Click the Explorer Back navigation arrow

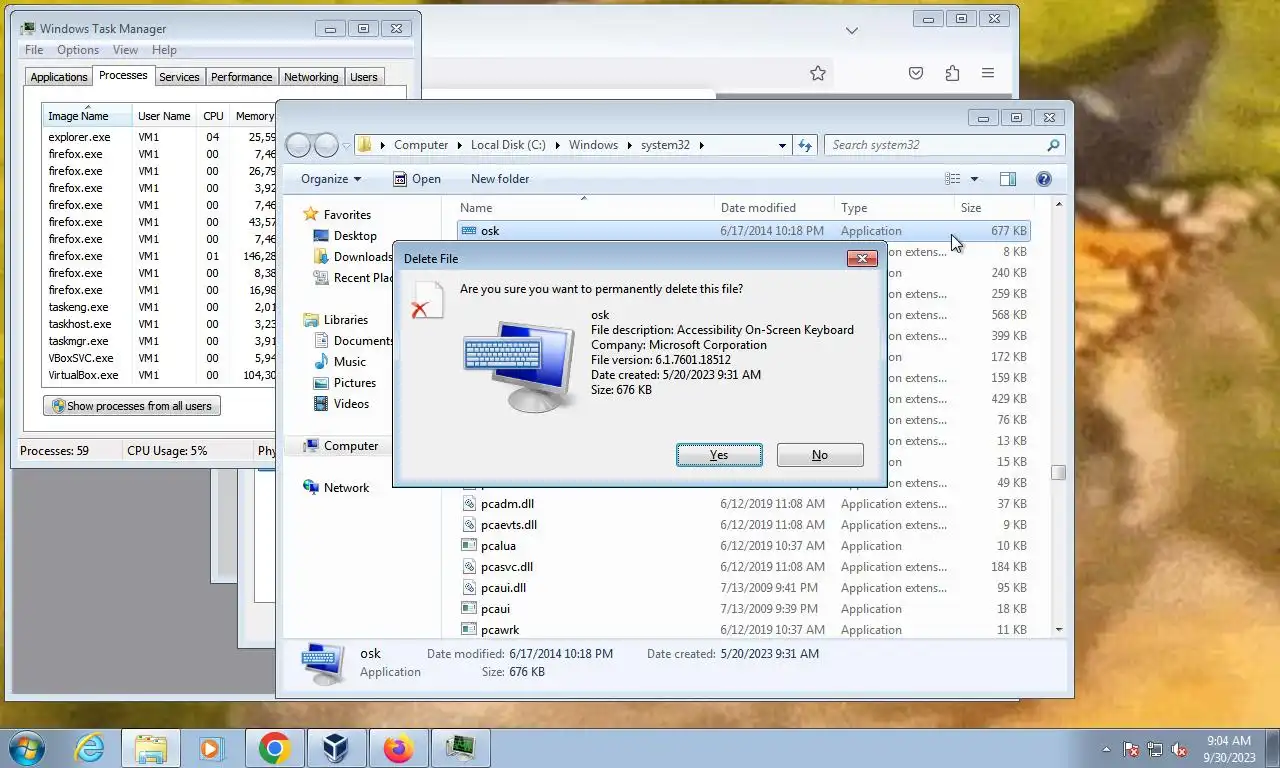299,145
